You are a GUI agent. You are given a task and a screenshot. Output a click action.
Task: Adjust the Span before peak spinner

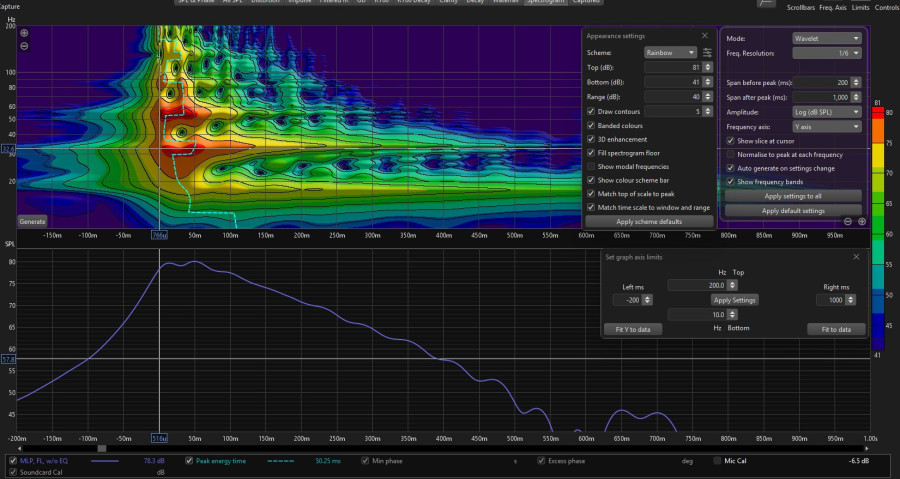point(856,83)
